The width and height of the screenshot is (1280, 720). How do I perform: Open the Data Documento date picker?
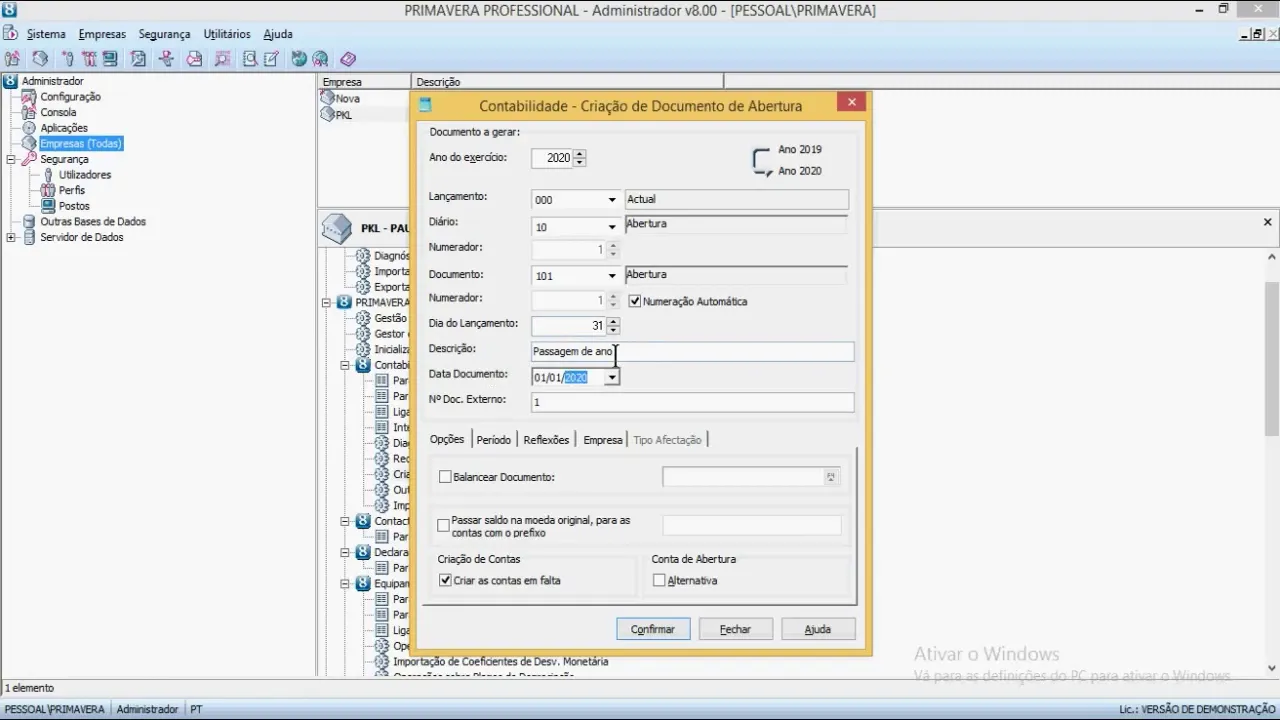pyautogui.click(x=611, y=377)
